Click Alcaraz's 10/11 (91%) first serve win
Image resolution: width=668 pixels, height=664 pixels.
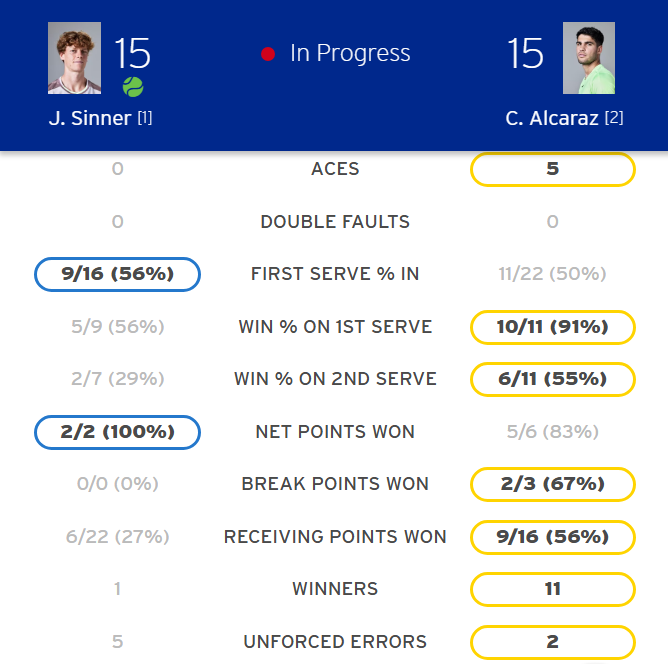pos(552,327)
